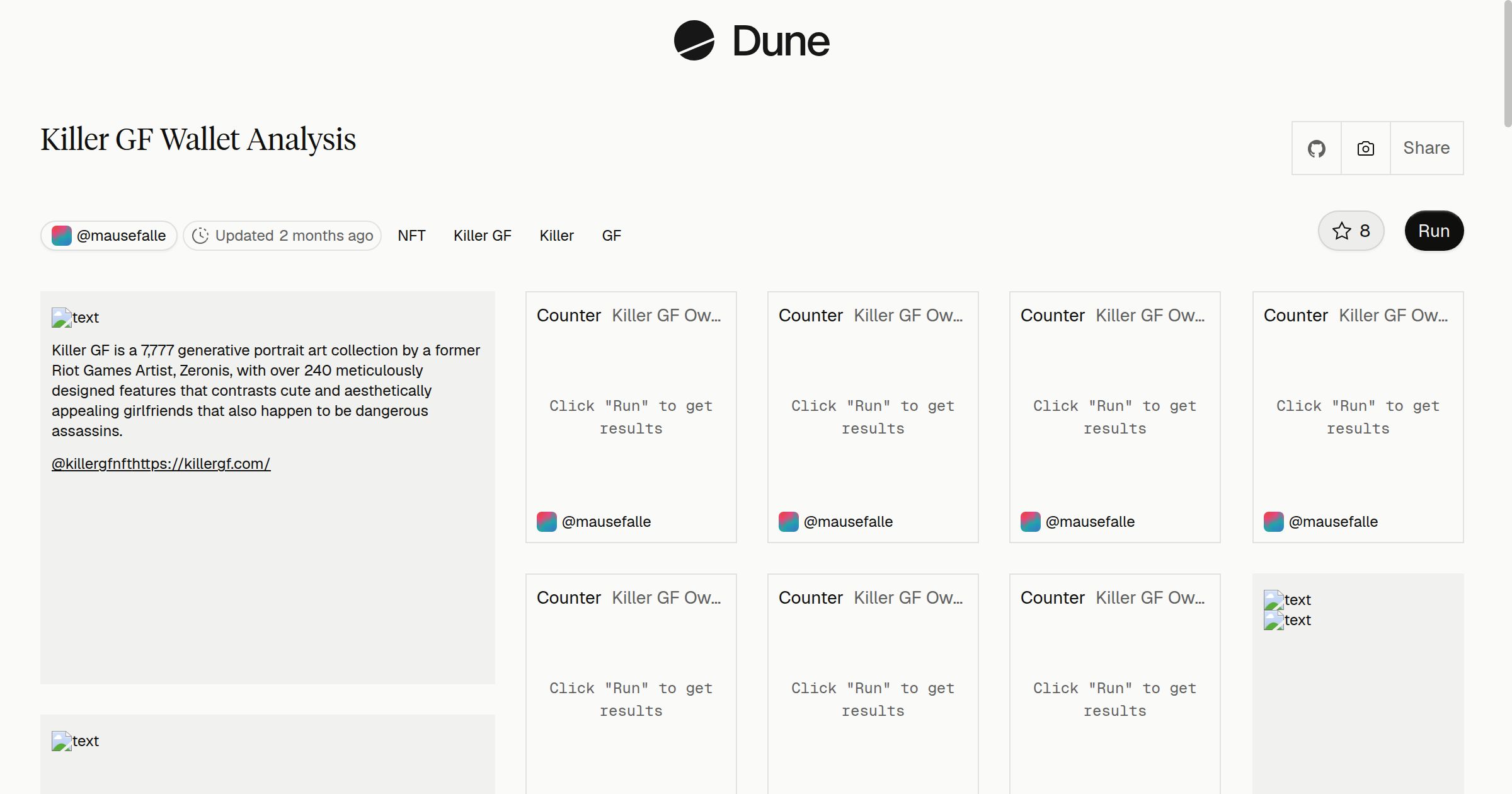
Task: Open the second-row third card's Killer GF title
Action: (1150, 597)
